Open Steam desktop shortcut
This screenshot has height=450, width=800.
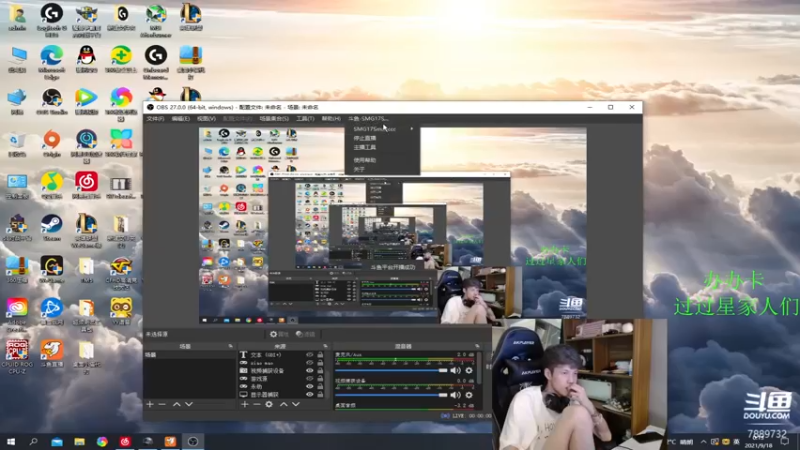(52, 228)
